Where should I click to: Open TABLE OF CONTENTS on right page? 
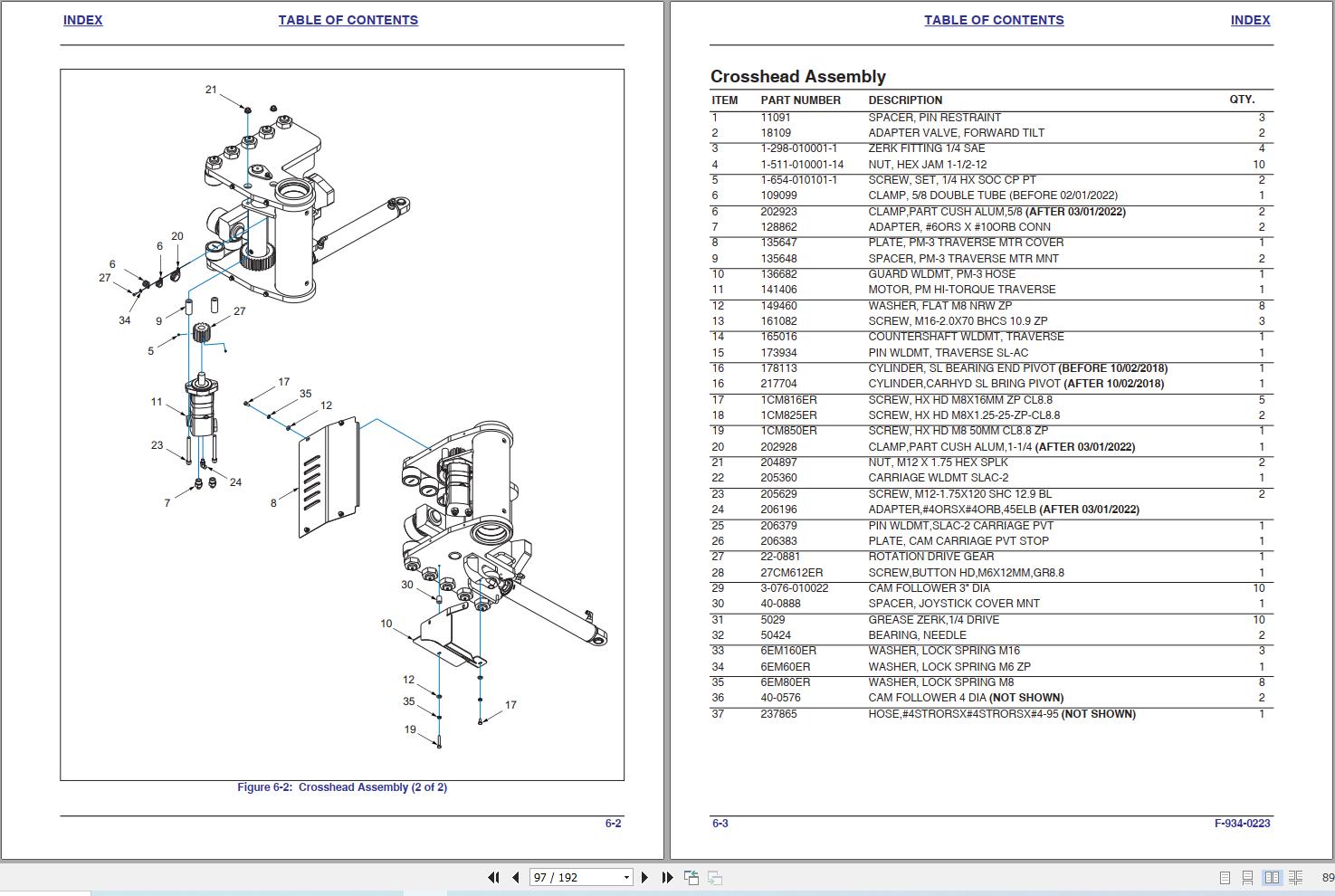tap(994, 20)
